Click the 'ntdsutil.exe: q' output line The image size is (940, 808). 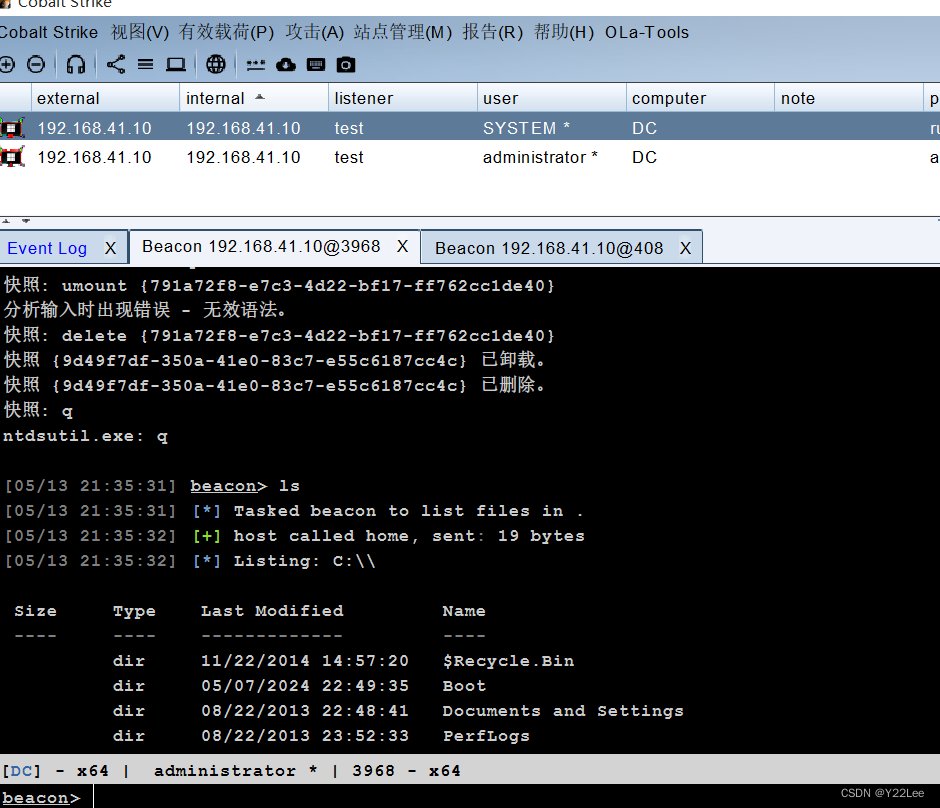coord(85,436)
